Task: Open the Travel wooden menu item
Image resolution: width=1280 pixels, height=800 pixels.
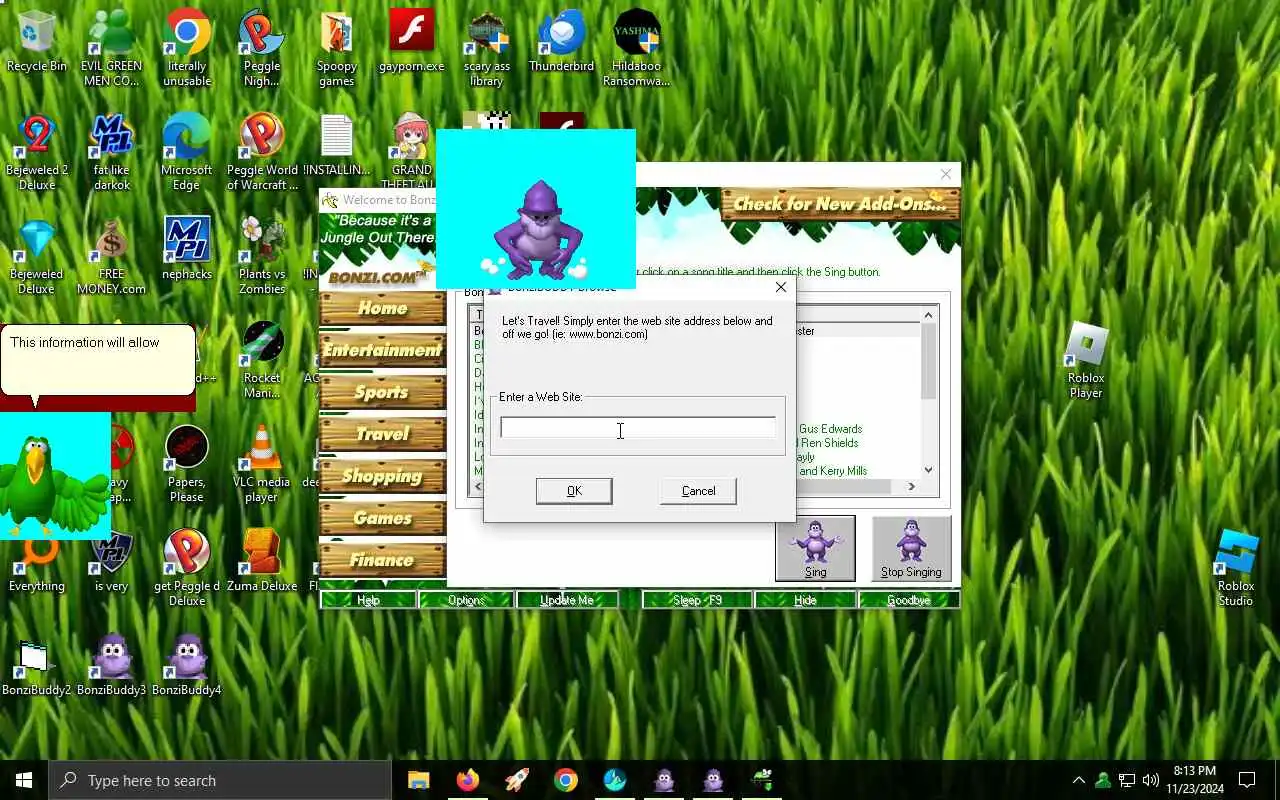Action: click(383, 434)
